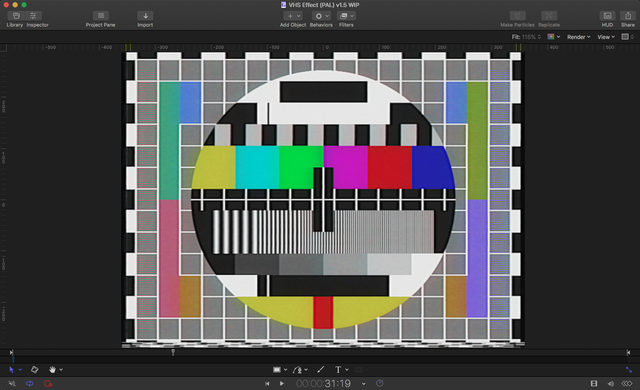640x390 pixels.
Task: Open the timecode display options arrow
Action: click(x=364, y=384)
